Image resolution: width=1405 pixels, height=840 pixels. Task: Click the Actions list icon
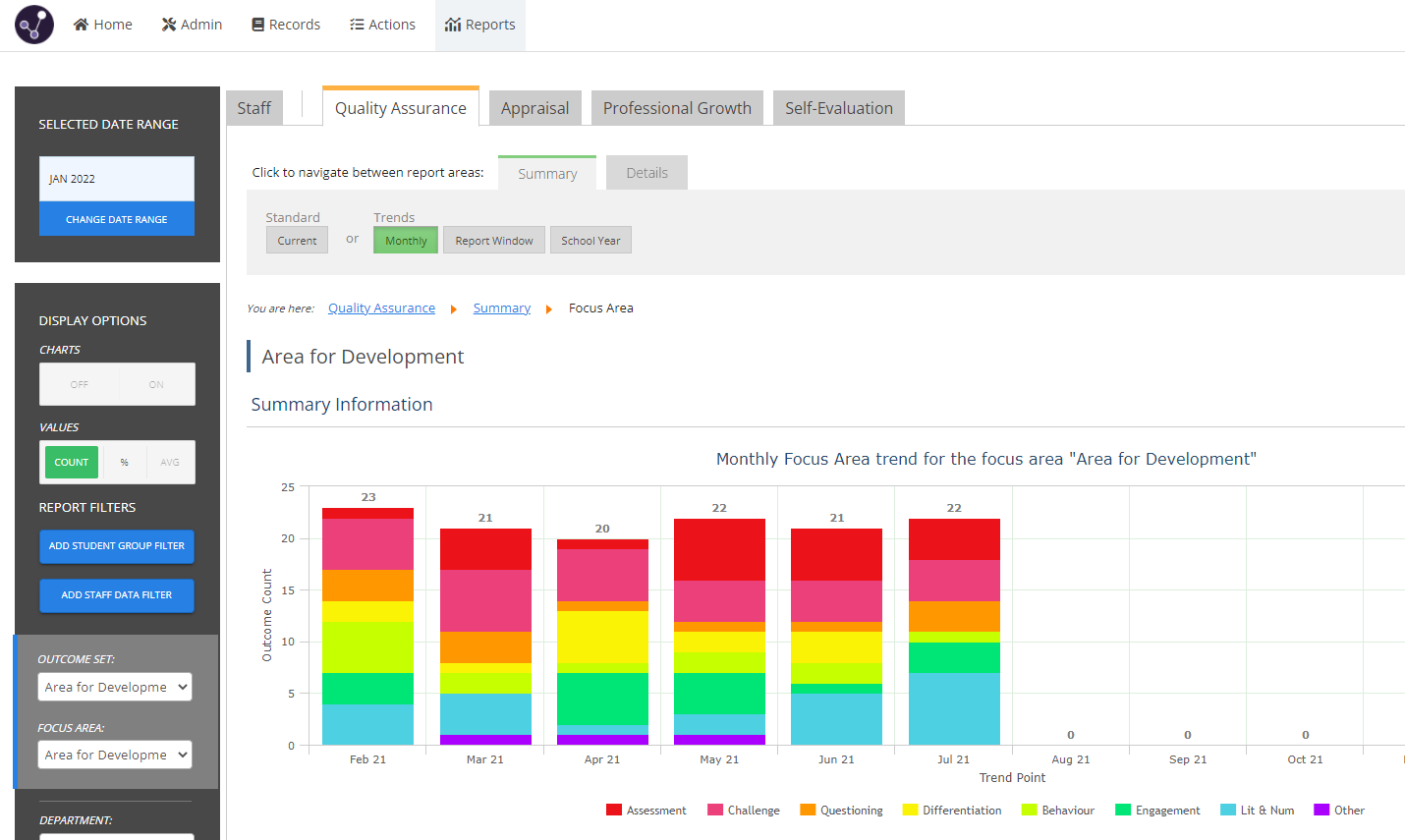tap(357, 25)
